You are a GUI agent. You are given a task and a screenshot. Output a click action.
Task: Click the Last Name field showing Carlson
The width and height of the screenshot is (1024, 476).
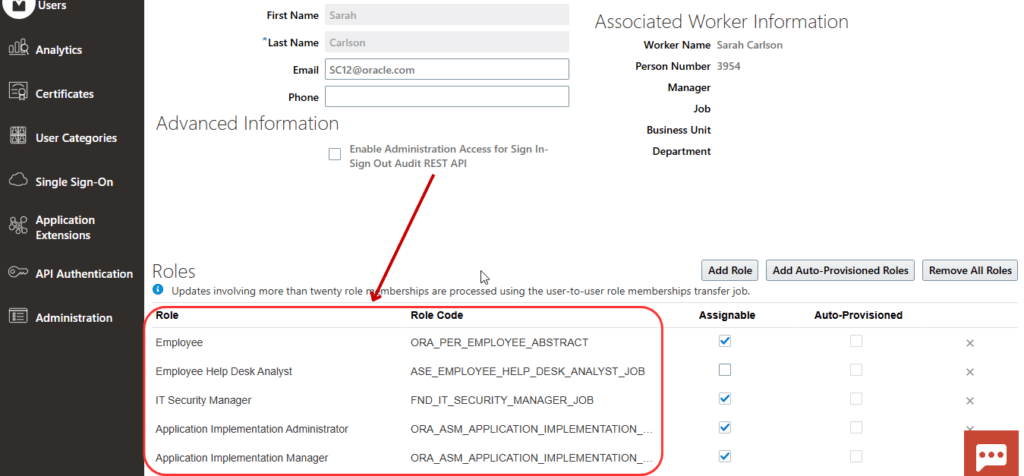(x=447, y=42)
